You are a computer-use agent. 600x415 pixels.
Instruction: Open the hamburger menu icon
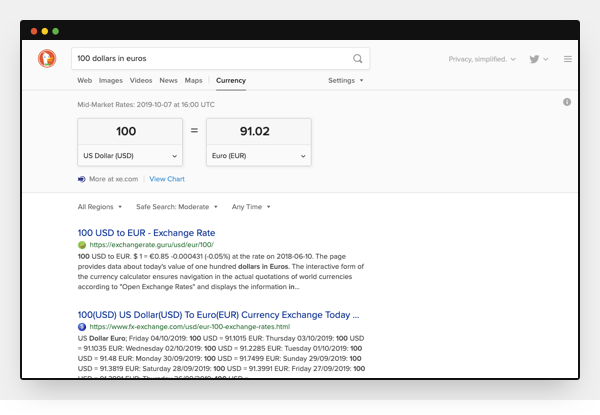pyautogui.click(x=567, y=59)
